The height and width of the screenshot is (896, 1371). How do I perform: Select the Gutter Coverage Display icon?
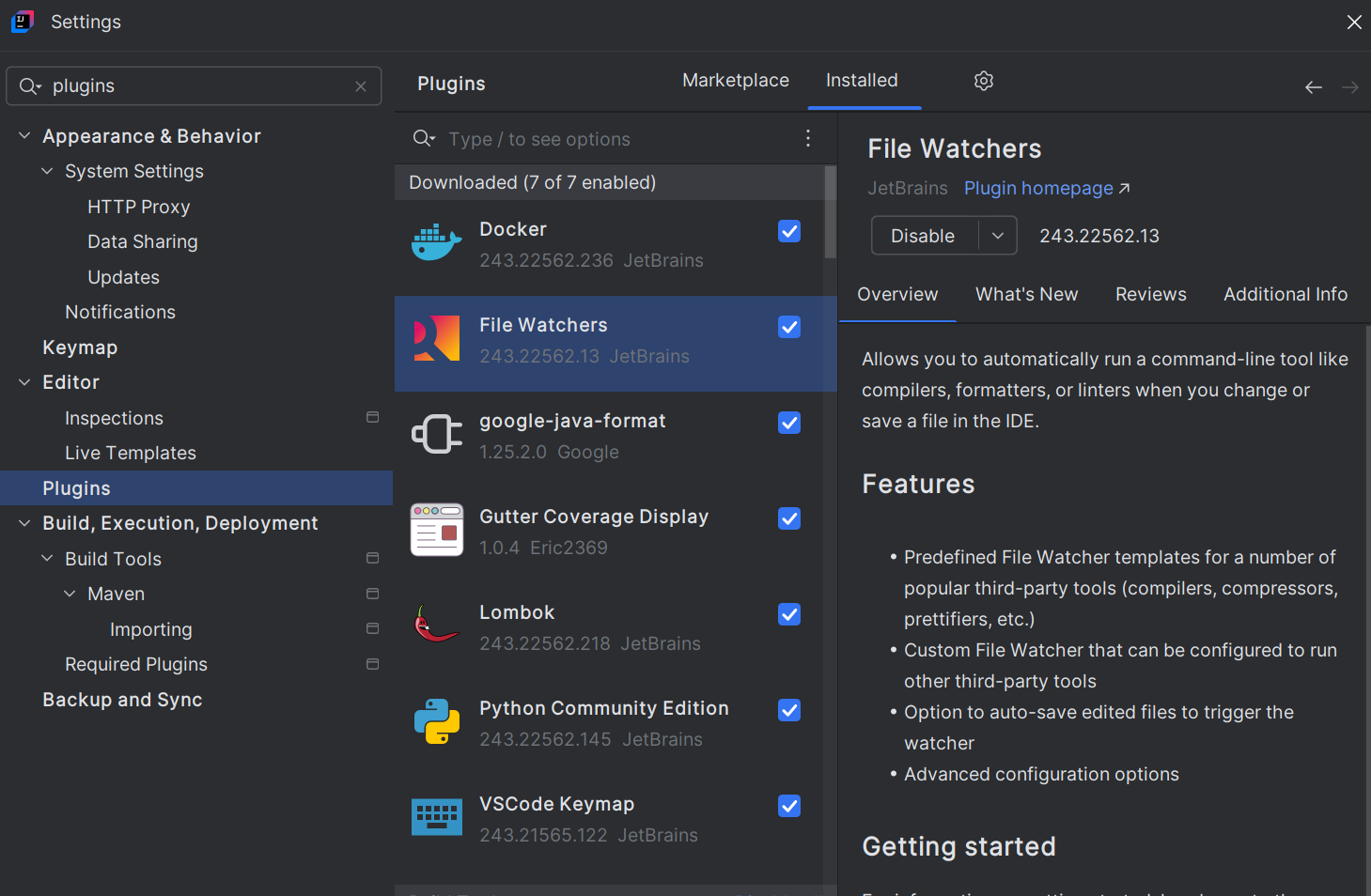[436, 530]
